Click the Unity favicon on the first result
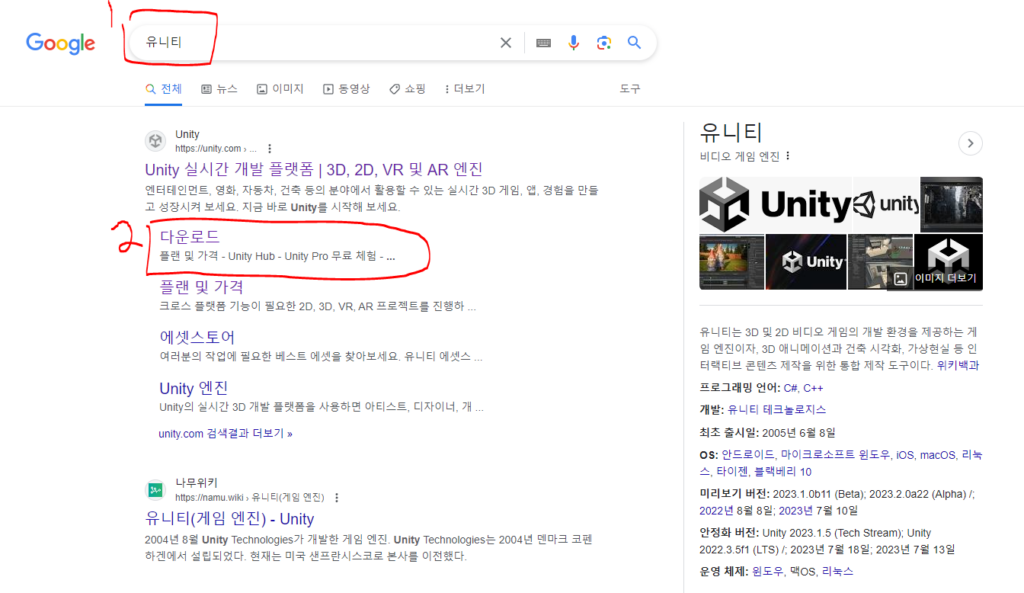 point(155,140)
